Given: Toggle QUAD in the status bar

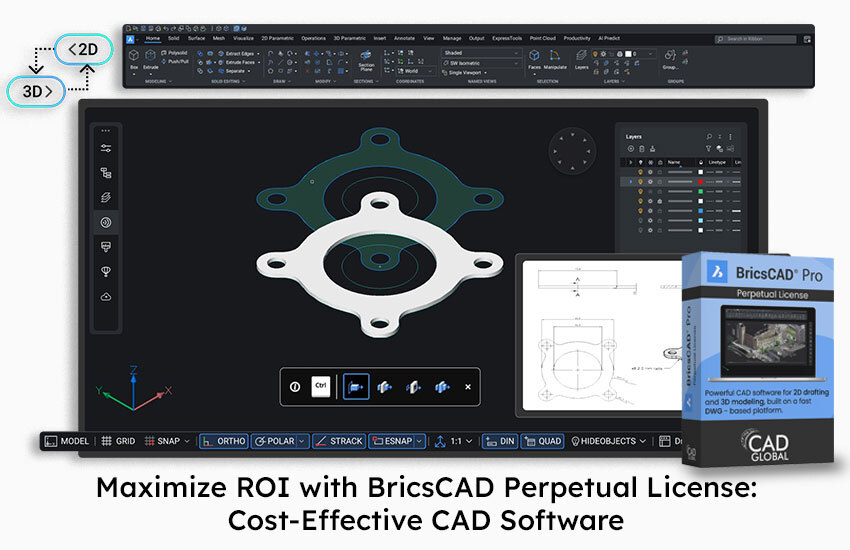Looking at the screenshot, I should 542,441.
